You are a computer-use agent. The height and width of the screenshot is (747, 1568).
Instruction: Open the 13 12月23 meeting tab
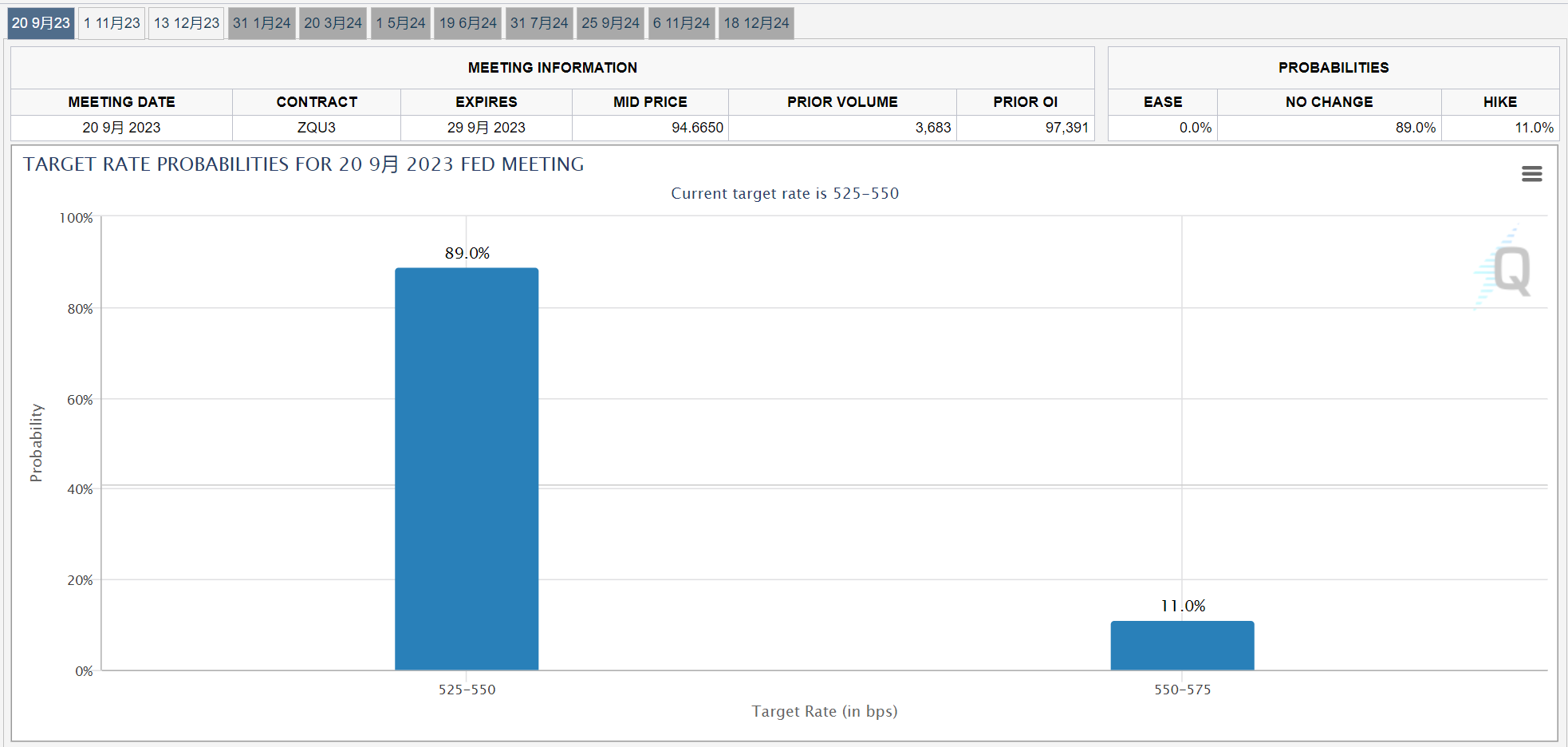186,23
